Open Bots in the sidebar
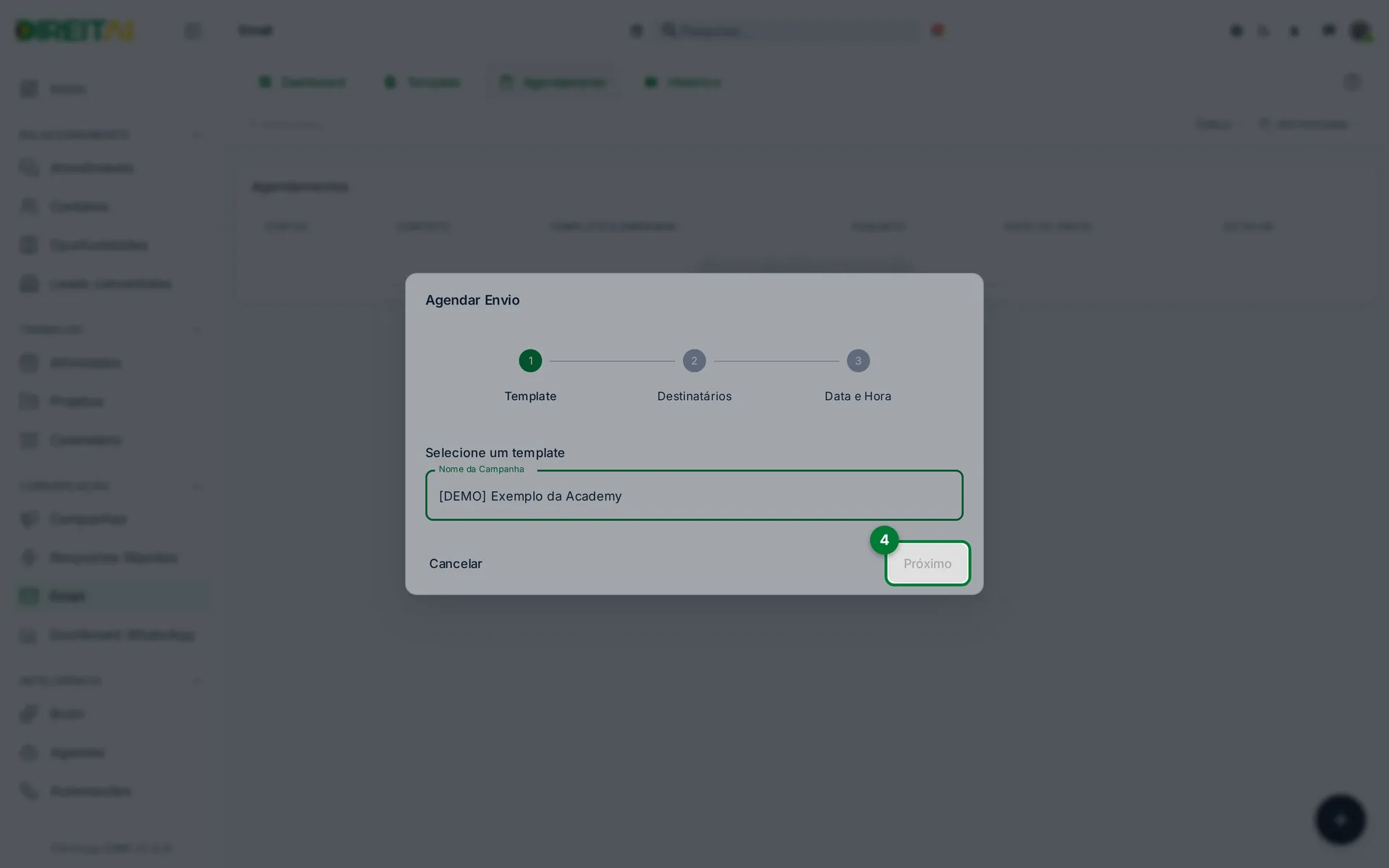 click(x=52, y=714)
